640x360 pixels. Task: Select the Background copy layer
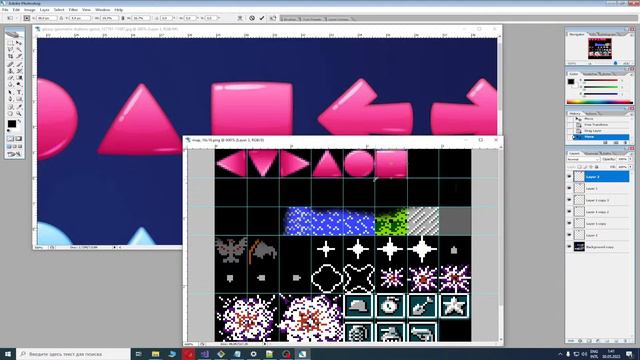(599, 247)
